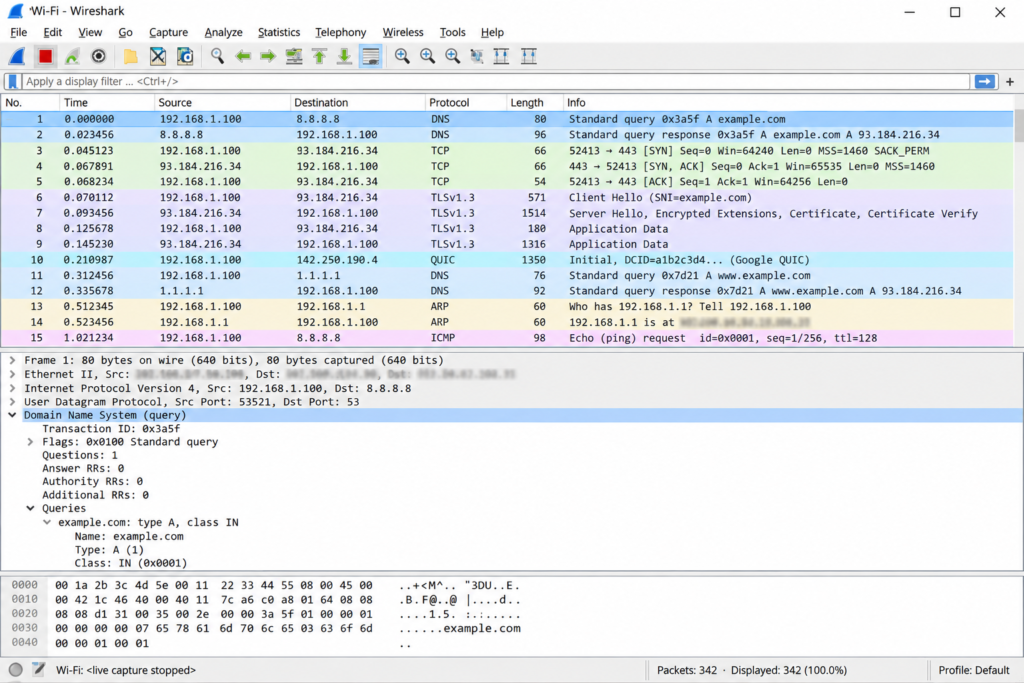Sort packets by the Length column header
Screen dimensions: 1024x683
coord(534,103)
